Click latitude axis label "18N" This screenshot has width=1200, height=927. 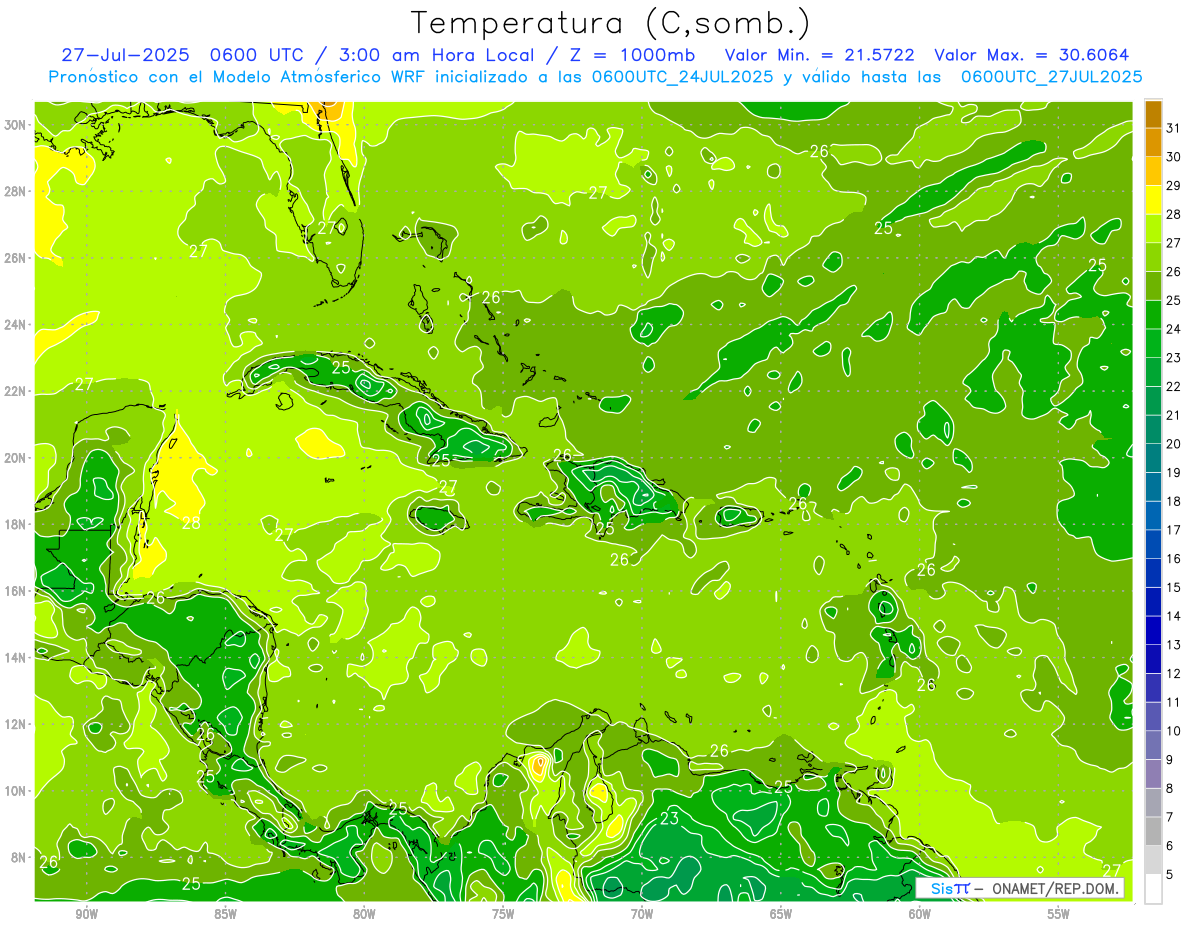pyautogui.click(x=15, y=524)
